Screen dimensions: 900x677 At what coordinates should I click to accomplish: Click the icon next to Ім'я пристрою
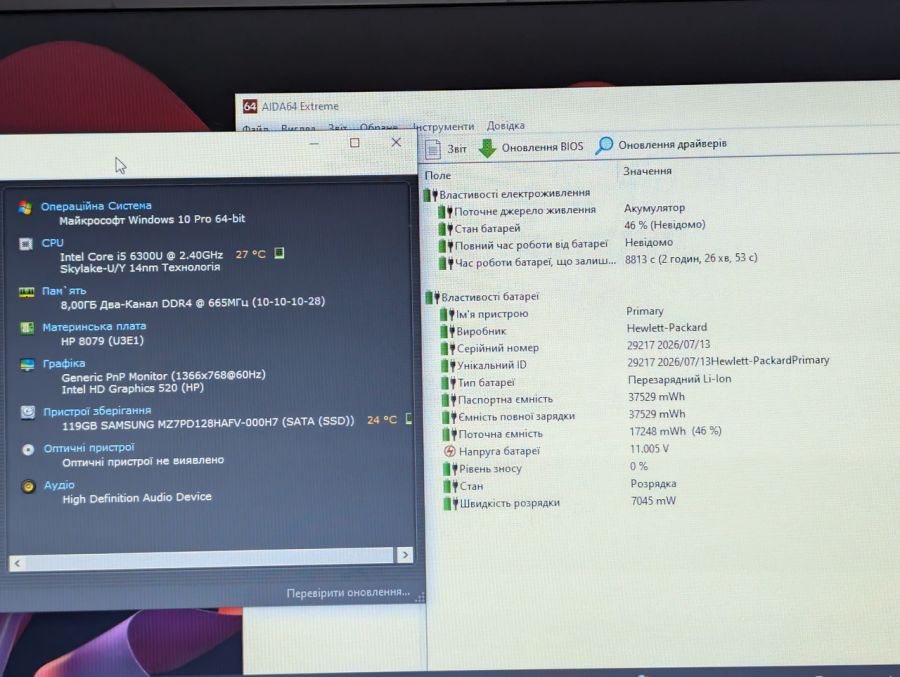coord(448,314)
